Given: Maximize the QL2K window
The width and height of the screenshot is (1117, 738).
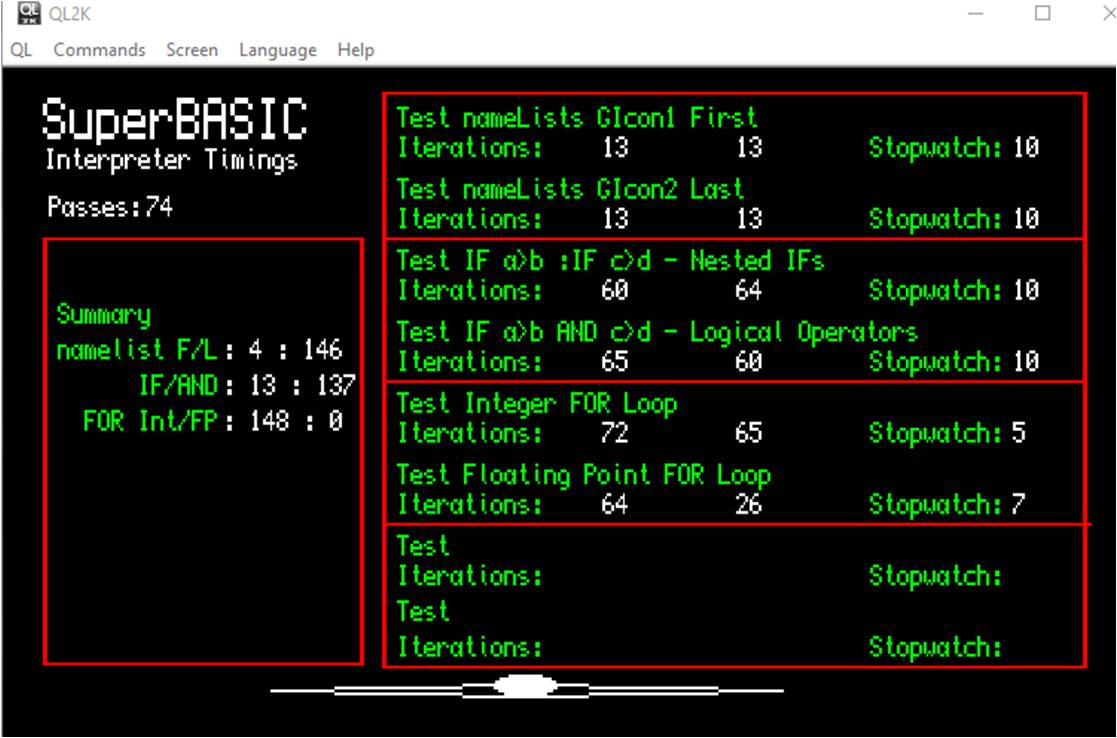Looking at the screenshot, I should click(x=1042, y=14).
